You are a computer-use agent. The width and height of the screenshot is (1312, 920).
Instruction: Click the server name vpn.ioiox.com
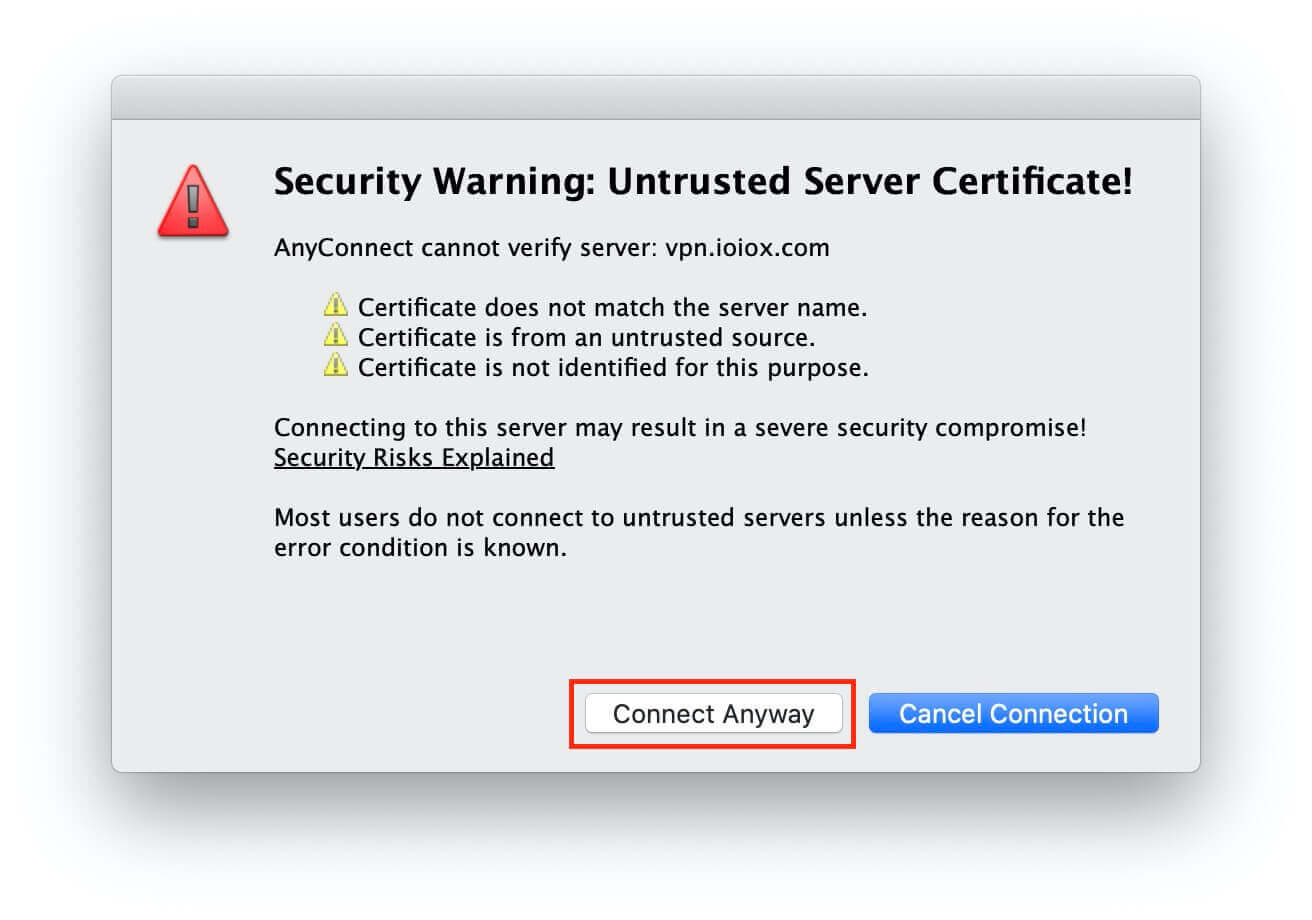click(x=747, y=247)
